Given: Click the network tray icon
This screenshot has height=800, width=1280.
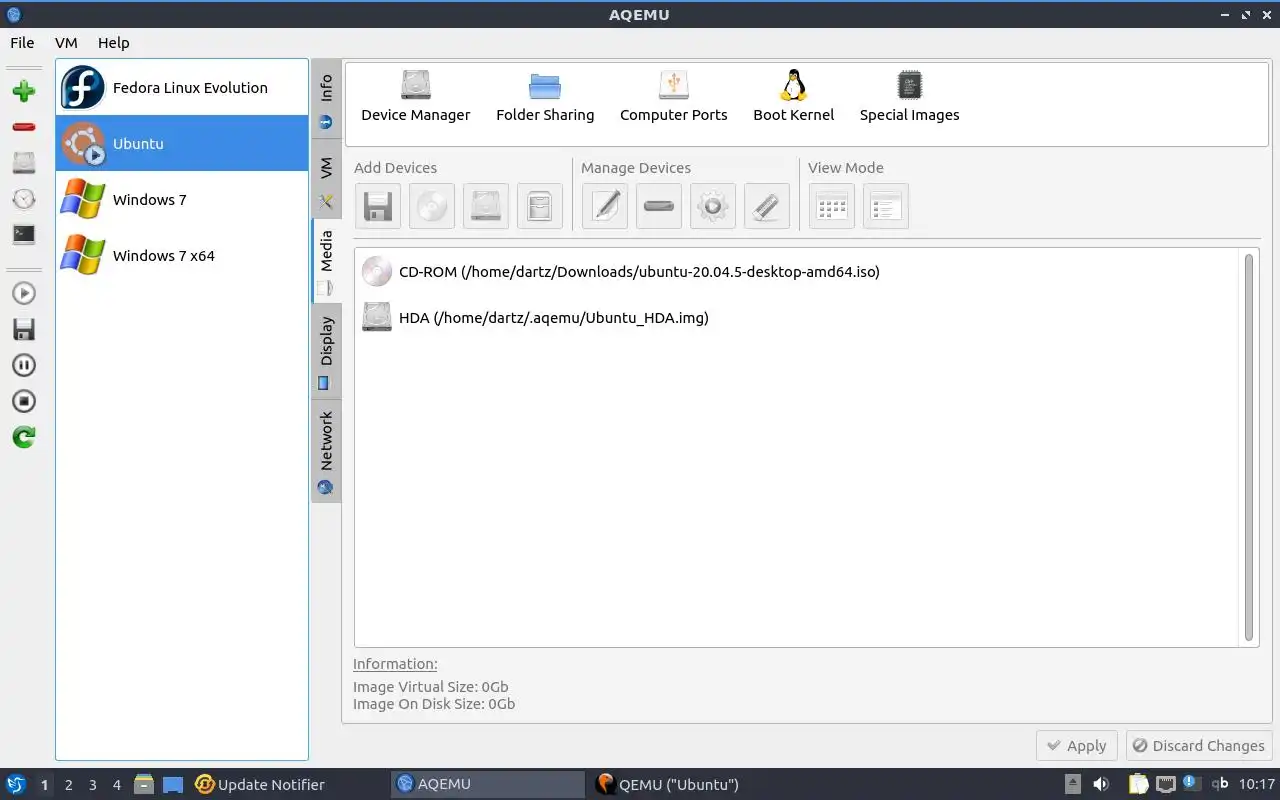Looking at the screenshot, I should point(1165,785).
